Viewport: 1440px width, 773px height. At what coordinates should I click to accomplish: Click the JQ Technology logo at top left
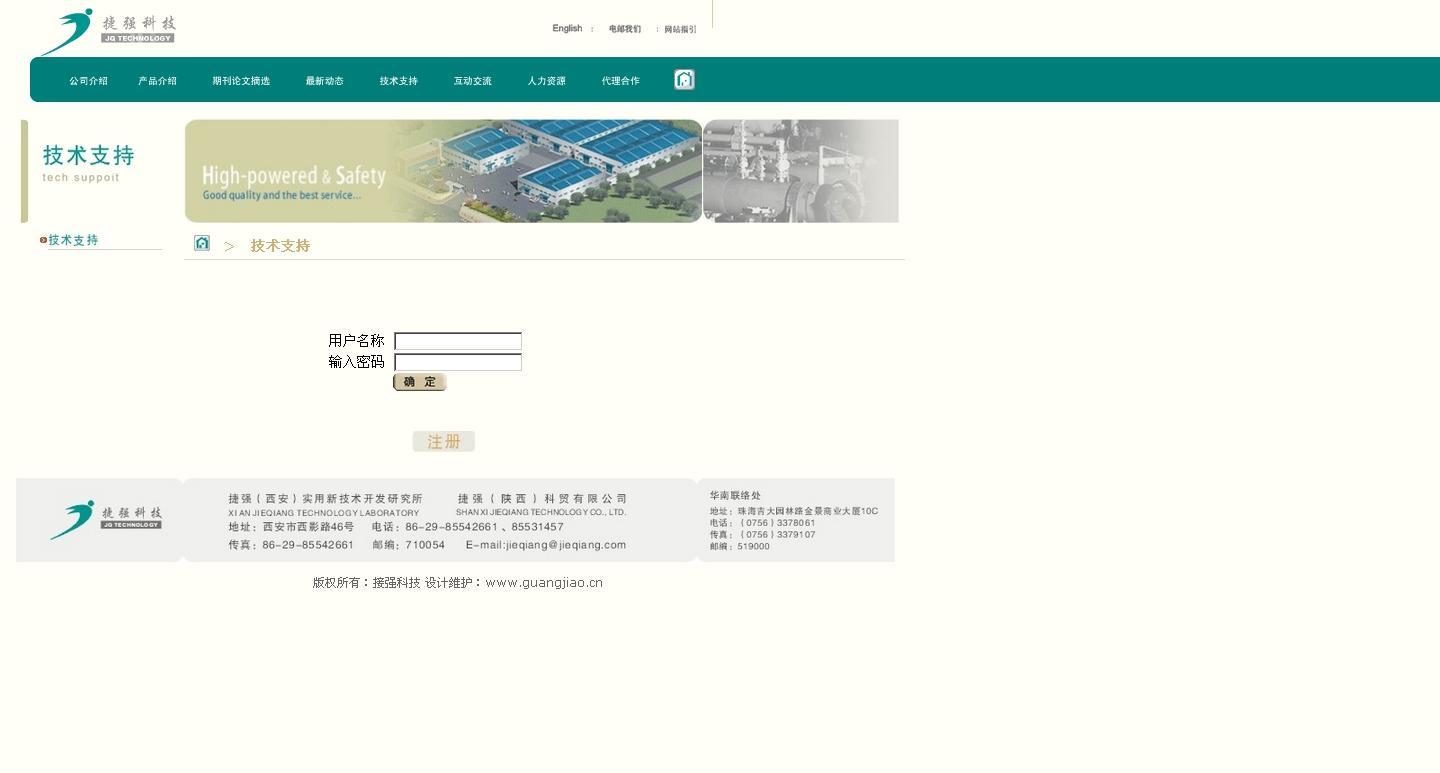click(108, 31)
